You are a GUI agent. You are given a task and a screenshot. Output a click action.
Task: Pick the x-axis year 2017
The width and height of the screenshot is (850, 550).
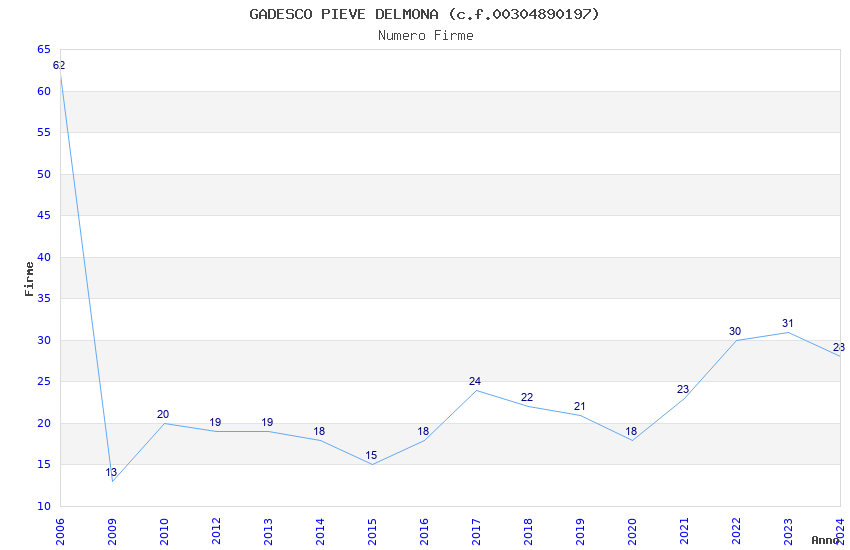476,531
